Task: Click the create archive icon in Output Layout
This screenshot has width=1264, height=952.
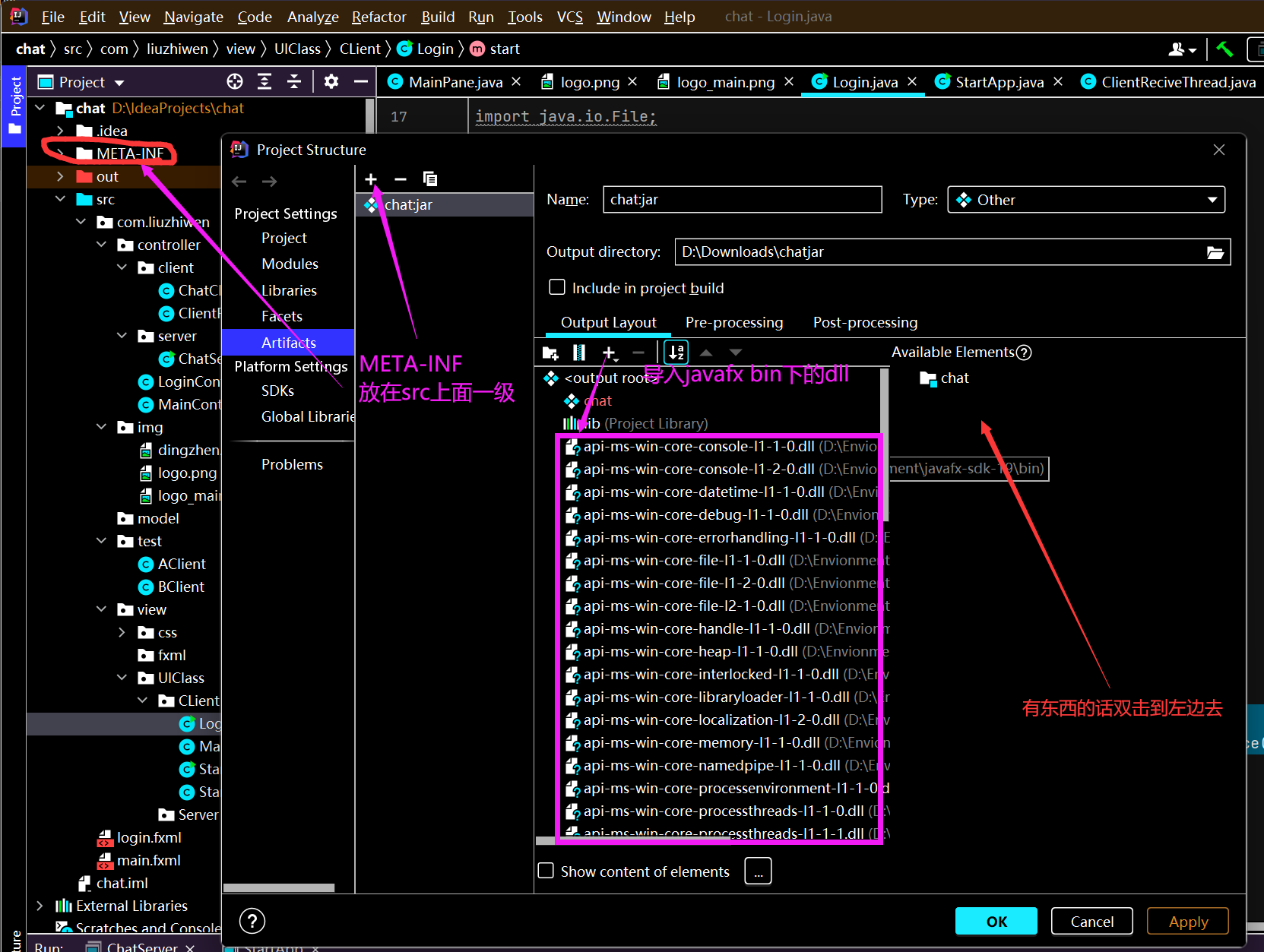Action: coord(579,353)
